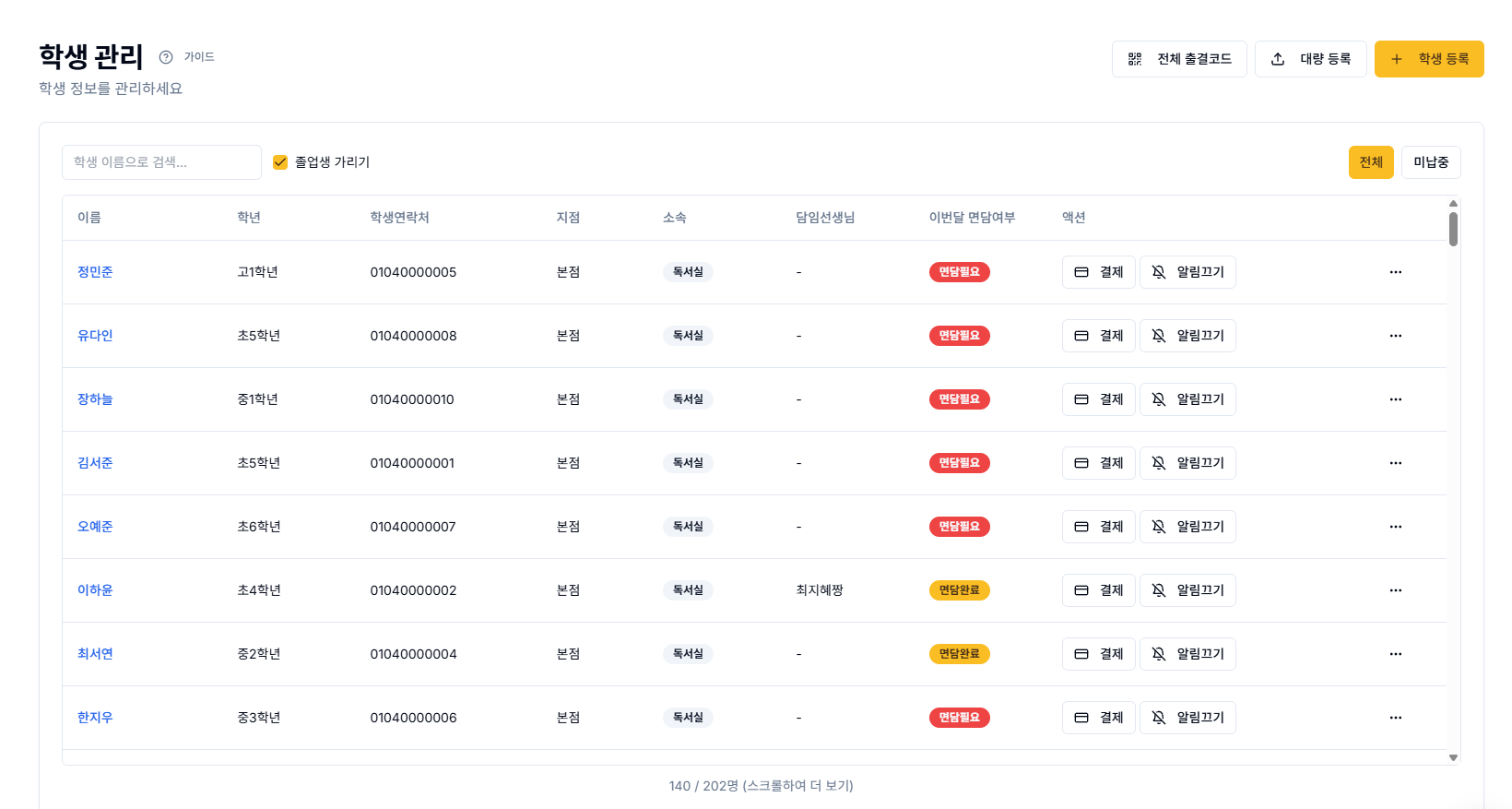
Task: Click the table's vertical scrollbar thumb
Action: click(x=1453, y=229)
